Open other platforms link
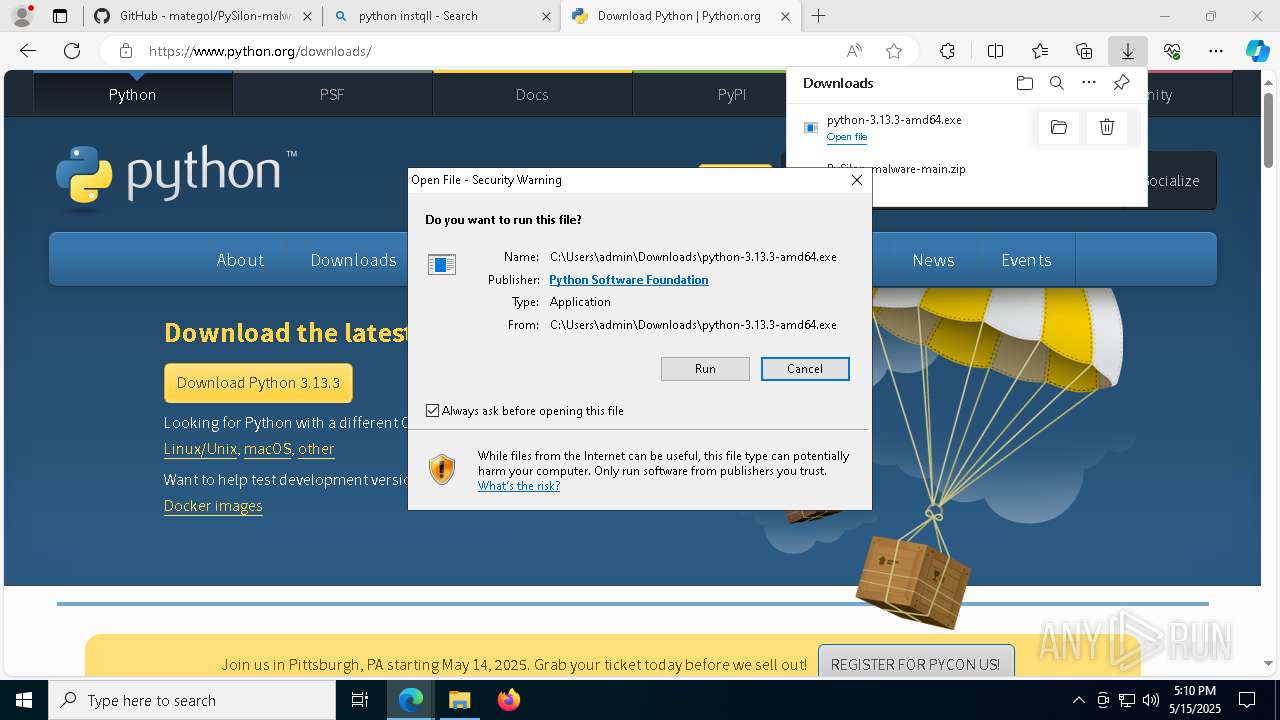The width and height of the screenshot is (1280, 720). (316, 449)
